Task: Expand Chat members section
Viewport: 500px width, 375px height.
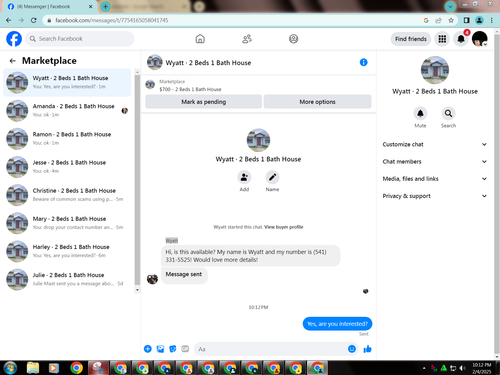Action: (x=435, y=162)
